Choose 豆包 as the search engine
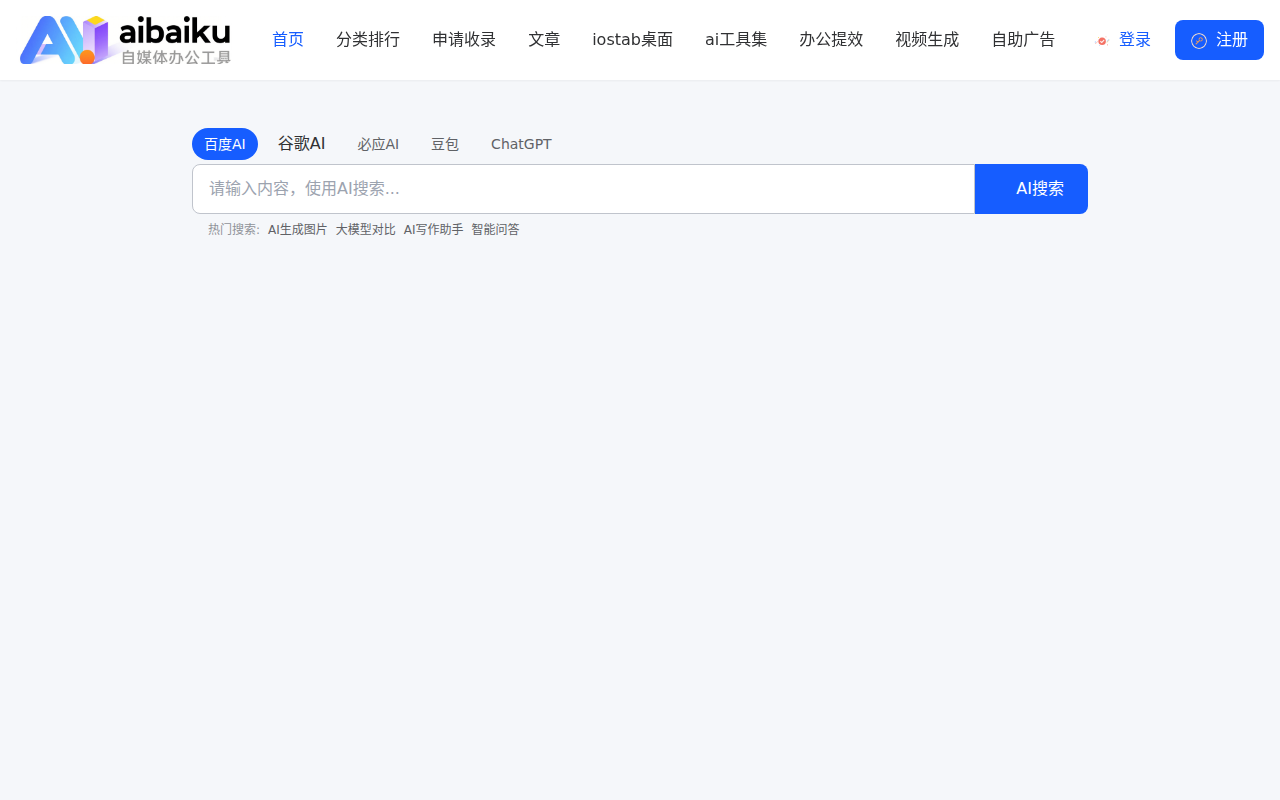 445,144
